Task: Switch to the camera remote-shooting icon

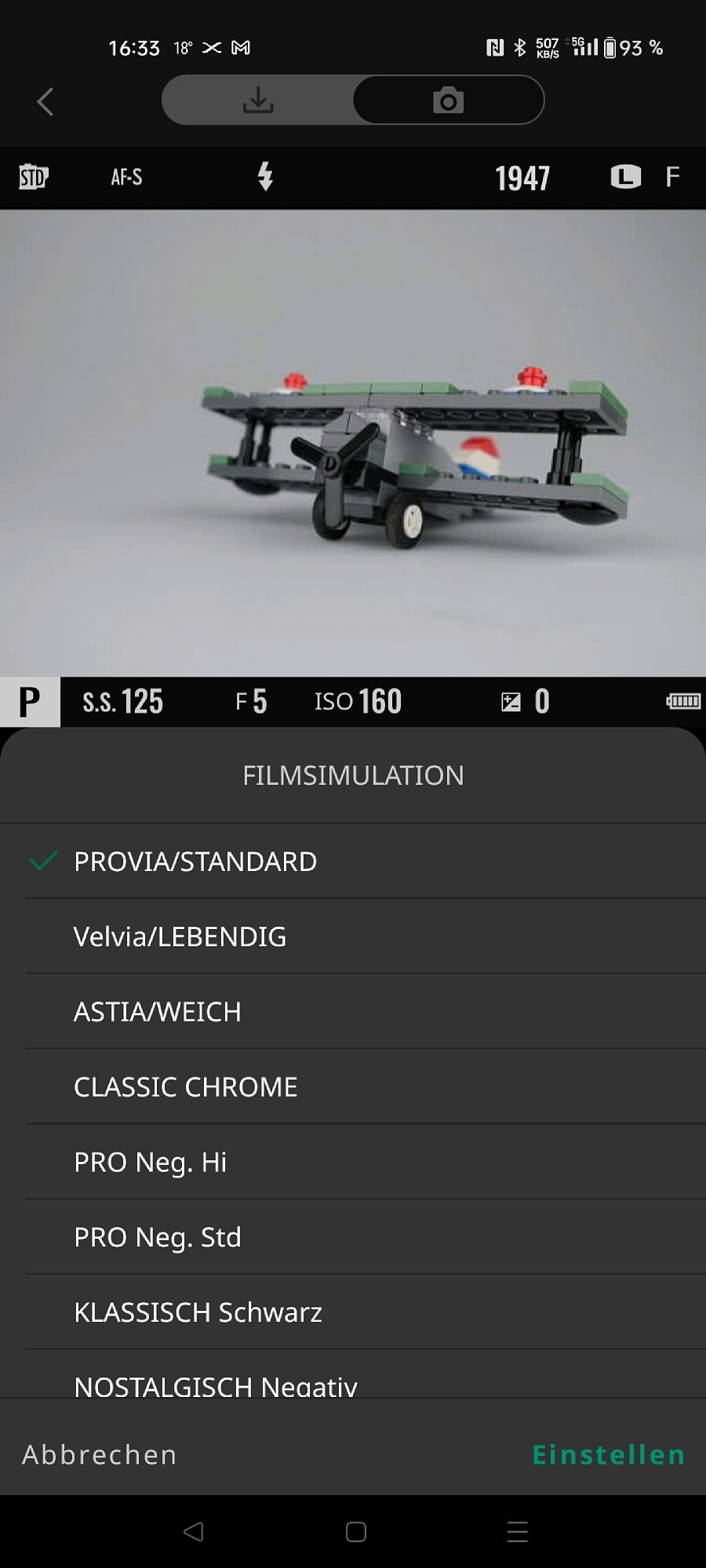Action: click(x=448, y=100)
